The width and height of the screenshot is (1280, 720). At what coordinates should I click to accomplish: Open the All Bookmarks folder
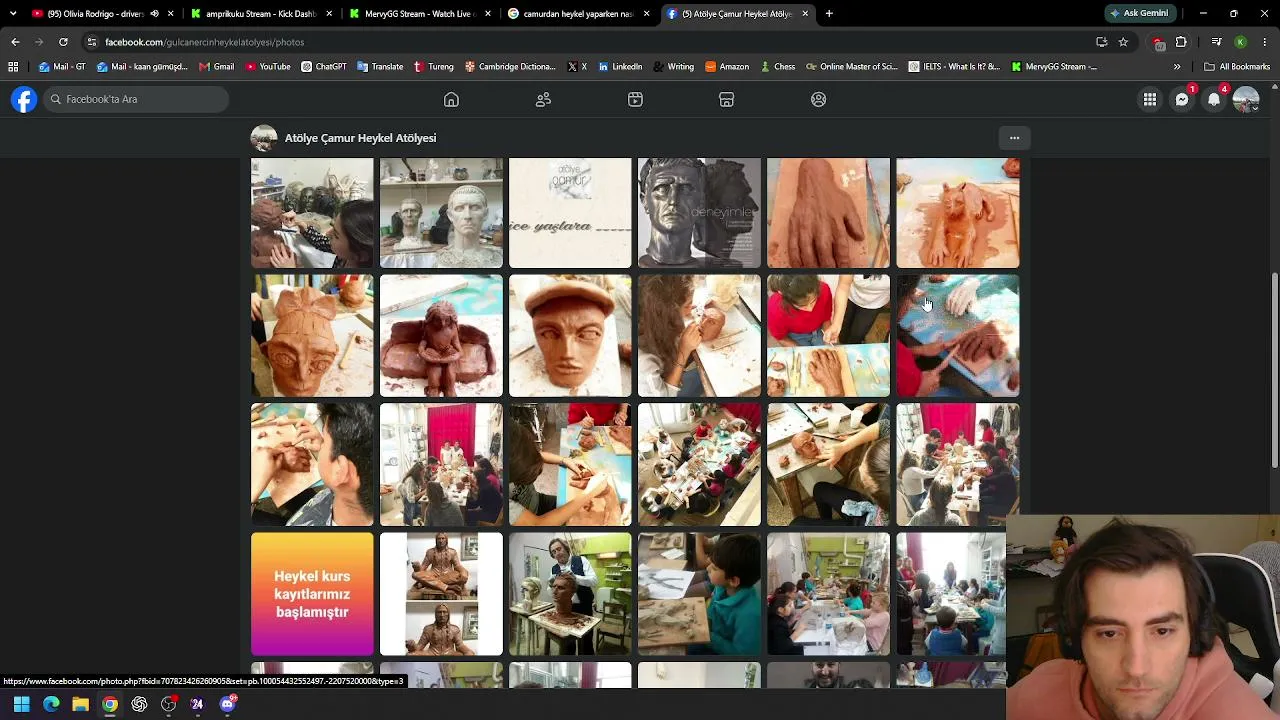coord(1237,67)
